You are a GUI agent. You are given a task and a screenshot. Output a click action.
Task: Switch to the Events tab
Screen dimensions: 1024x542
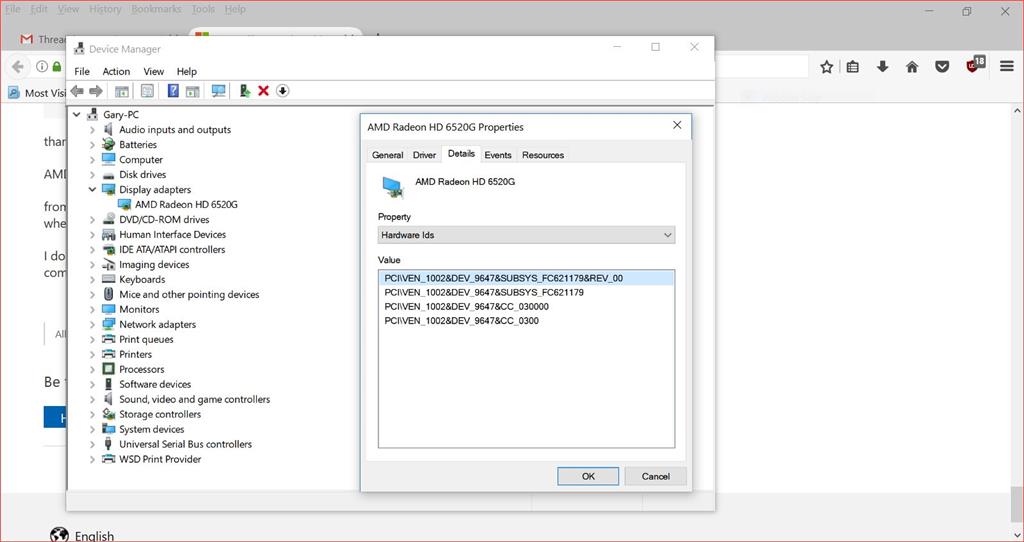point(498,155)
